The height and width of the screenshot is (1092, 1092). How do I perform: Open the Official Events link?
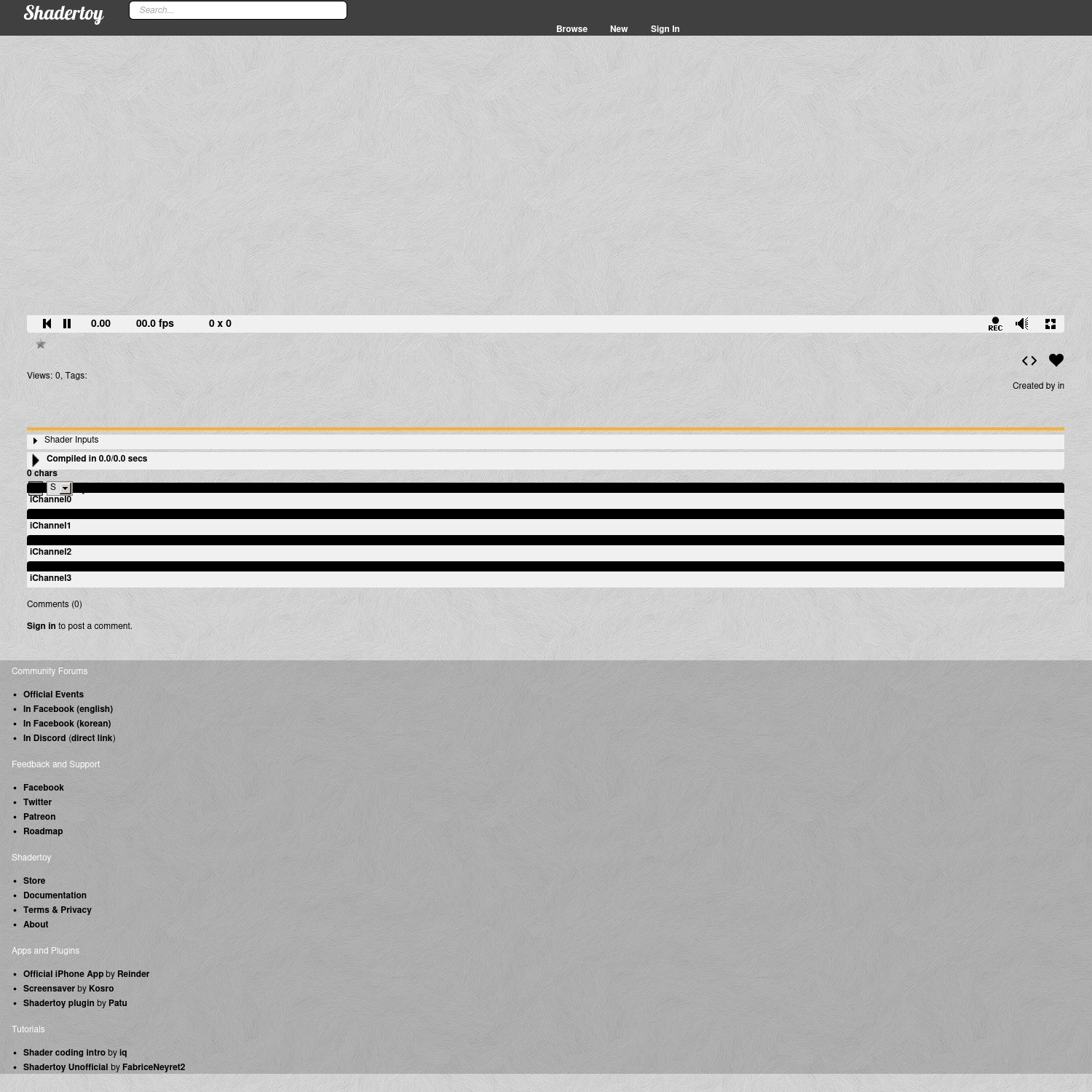(53, 695)
